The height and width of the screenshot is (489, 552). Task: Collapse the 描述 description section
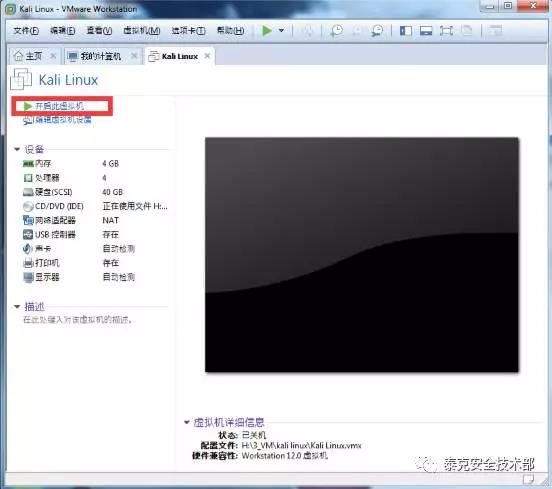[x=17, y=307]
